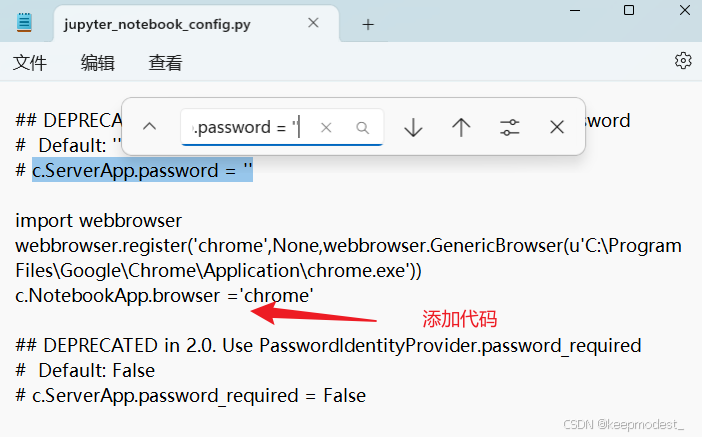The height and width of the screenshot is (437, 702).
Task: Click the Notepad app icon
Action: 24,22
